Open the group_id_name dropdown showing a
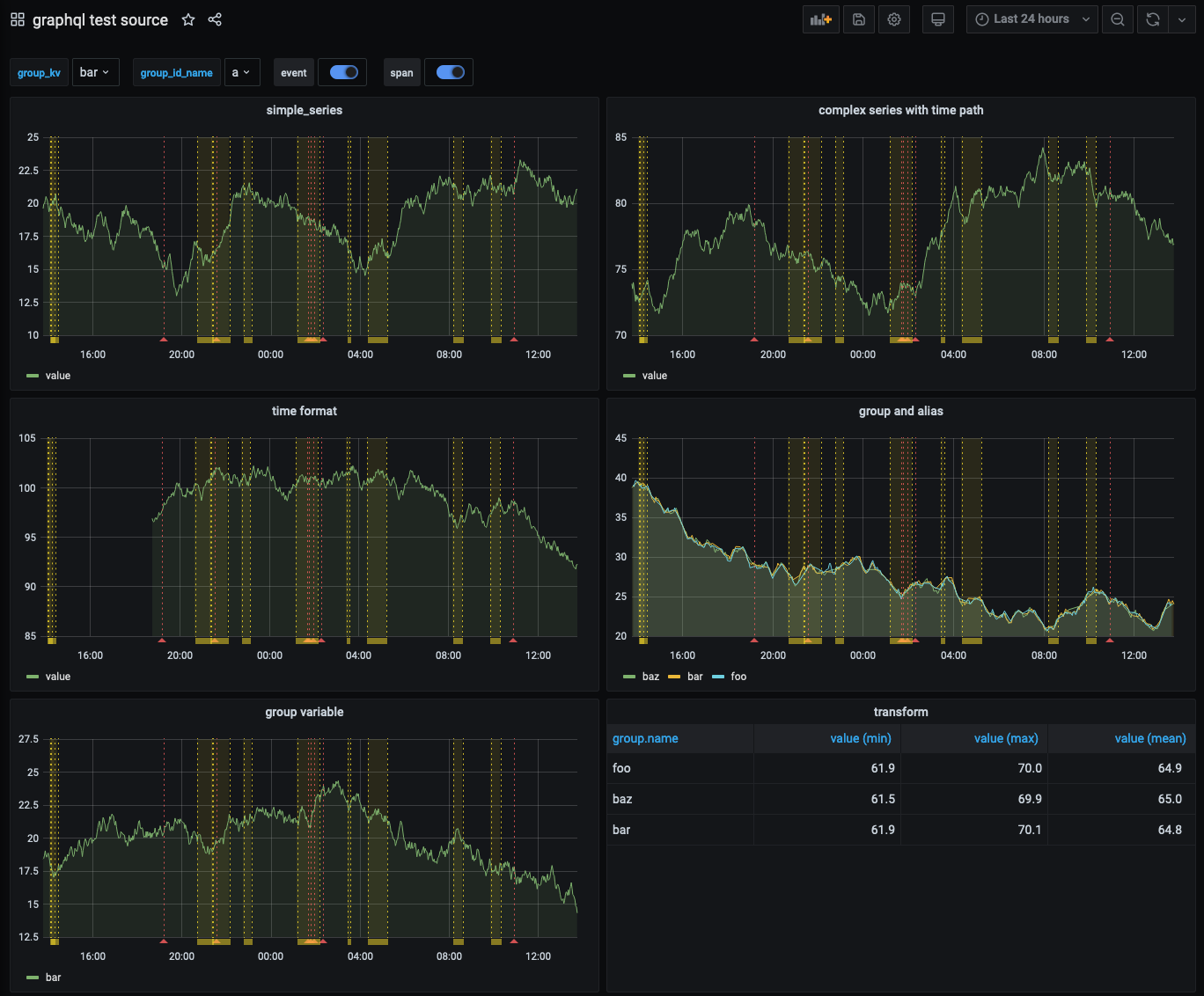 (x=241, y=72)
